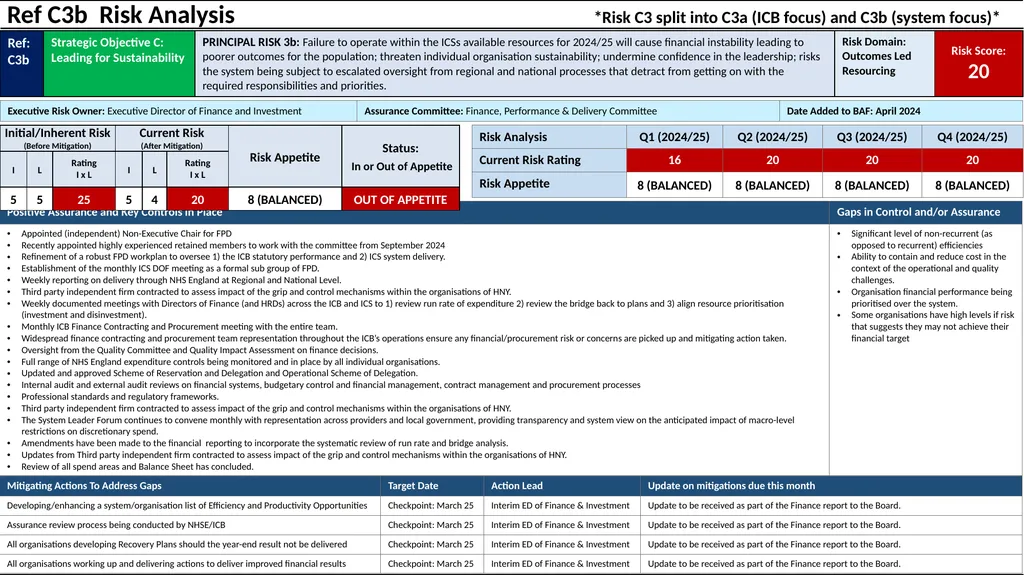Select the 'Significant level of non-recurrent' efficiencies gap bullet
This screenshot has width=1024, height=575.
[922, 239]
